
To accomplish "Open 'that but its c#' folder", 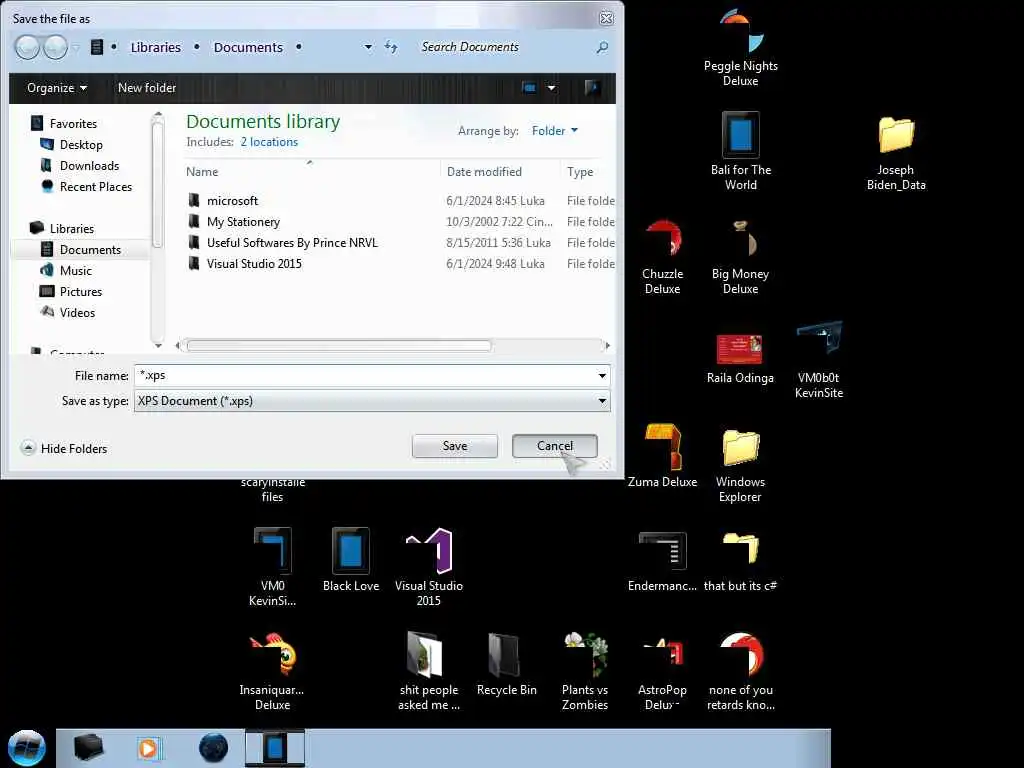I will pos(740,562).
